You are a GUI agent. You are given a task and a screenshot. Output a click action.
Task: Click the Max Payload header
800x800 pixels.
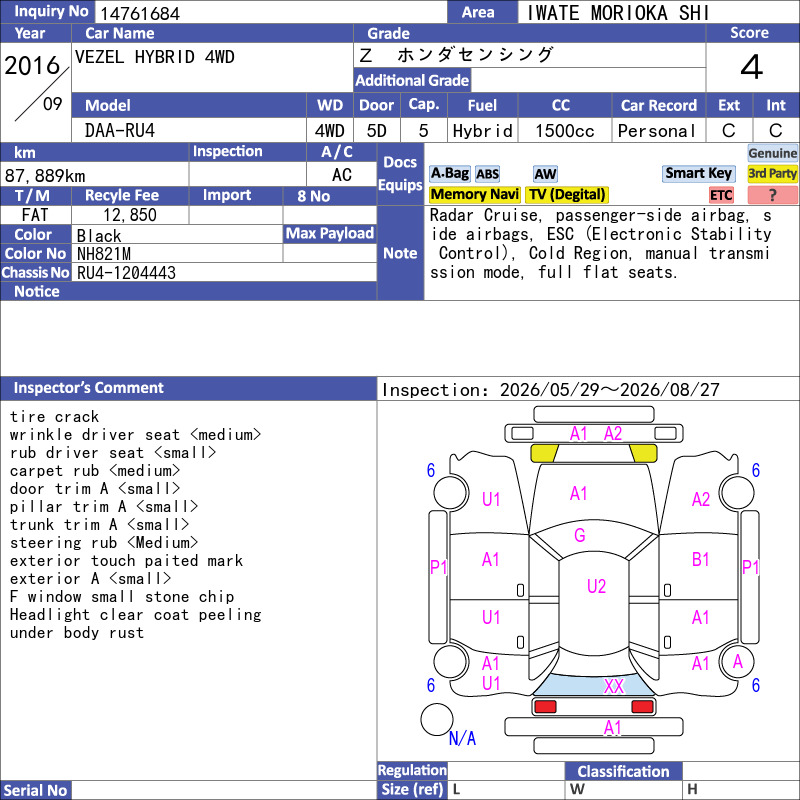pos(330,233)
